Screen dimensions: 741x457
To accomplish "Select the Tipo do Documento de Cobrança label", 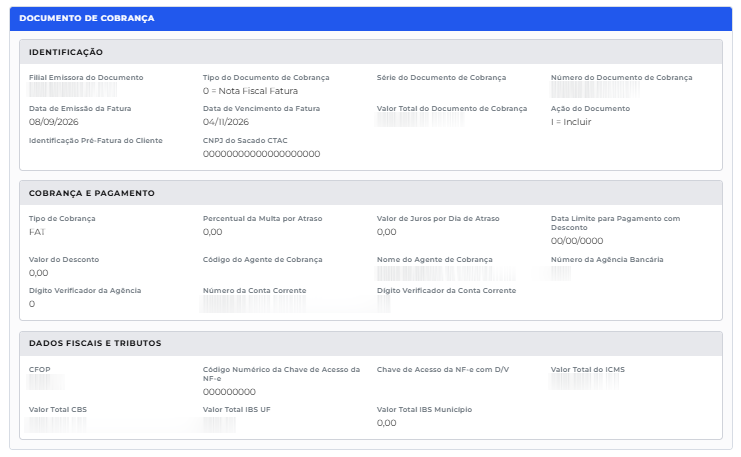I will [266, 78].
